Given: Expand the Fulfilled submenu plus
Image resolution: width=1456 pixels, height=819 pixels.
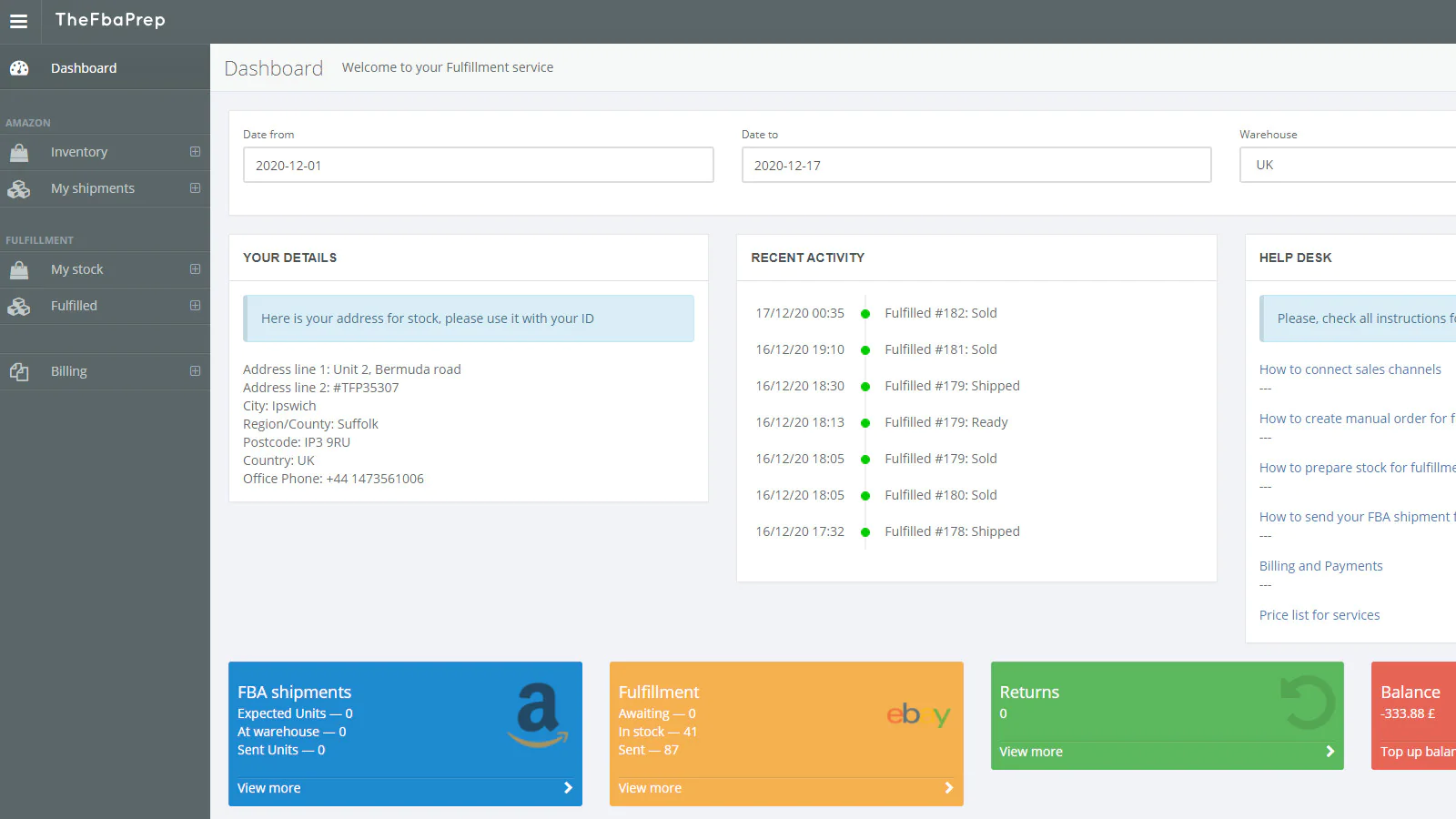Looking at the screenshot, I should pos(195,306).
